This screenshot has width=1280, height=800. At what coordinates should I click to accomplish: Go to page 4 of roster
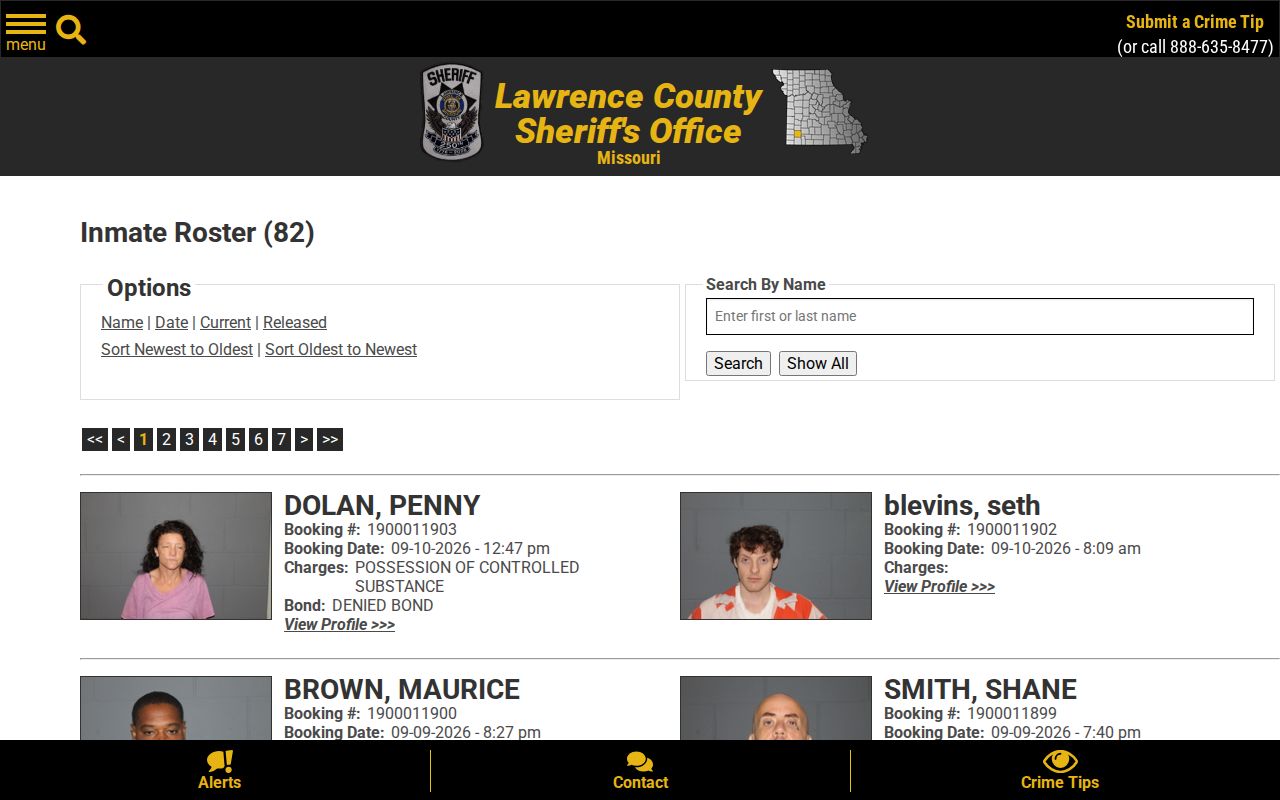click(212, 439)
